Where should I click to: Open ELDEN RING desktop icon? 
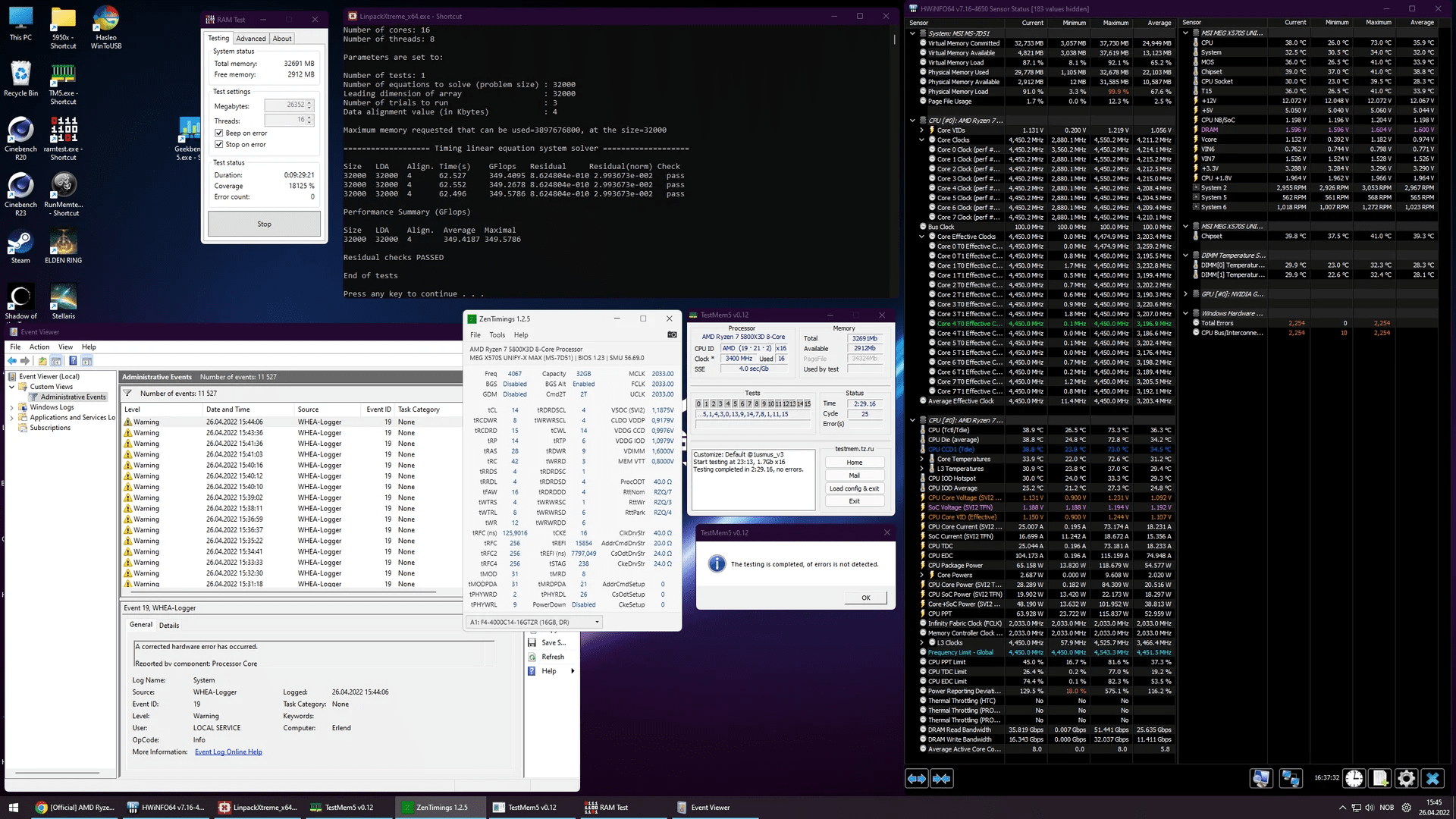[64, 246]
